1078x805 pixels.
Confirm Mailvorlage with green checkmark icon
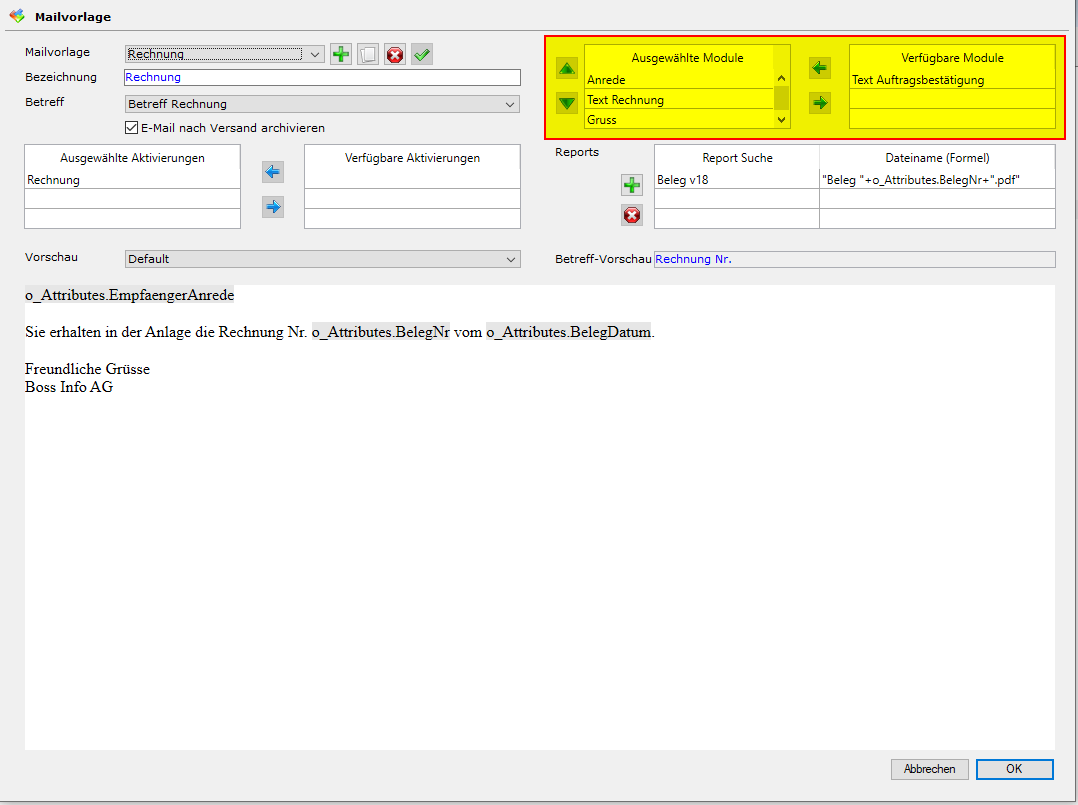(x=422, y=54)
